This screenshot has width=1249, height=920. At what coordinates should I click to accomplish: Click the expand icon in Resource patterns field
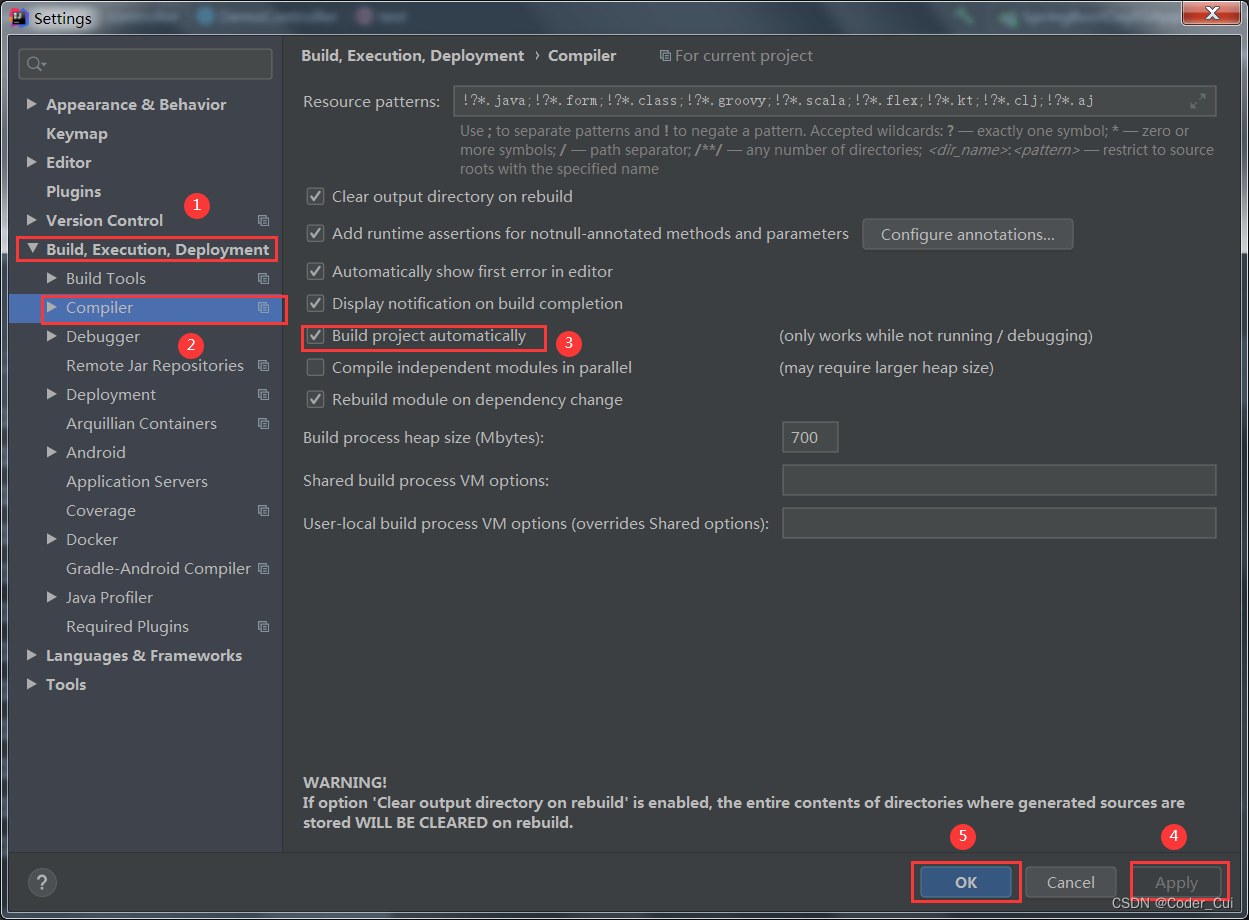(1198, 101)
